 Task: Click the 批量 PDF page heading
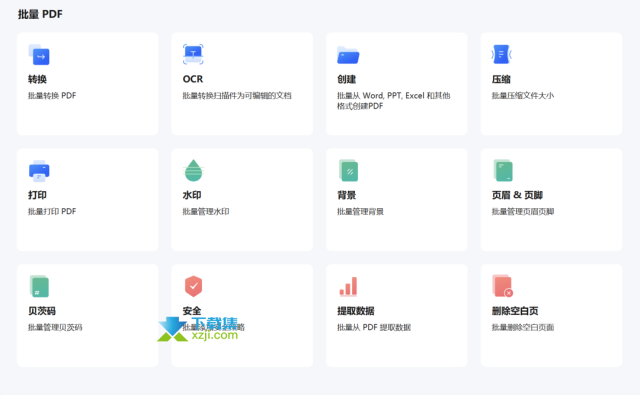40,14
